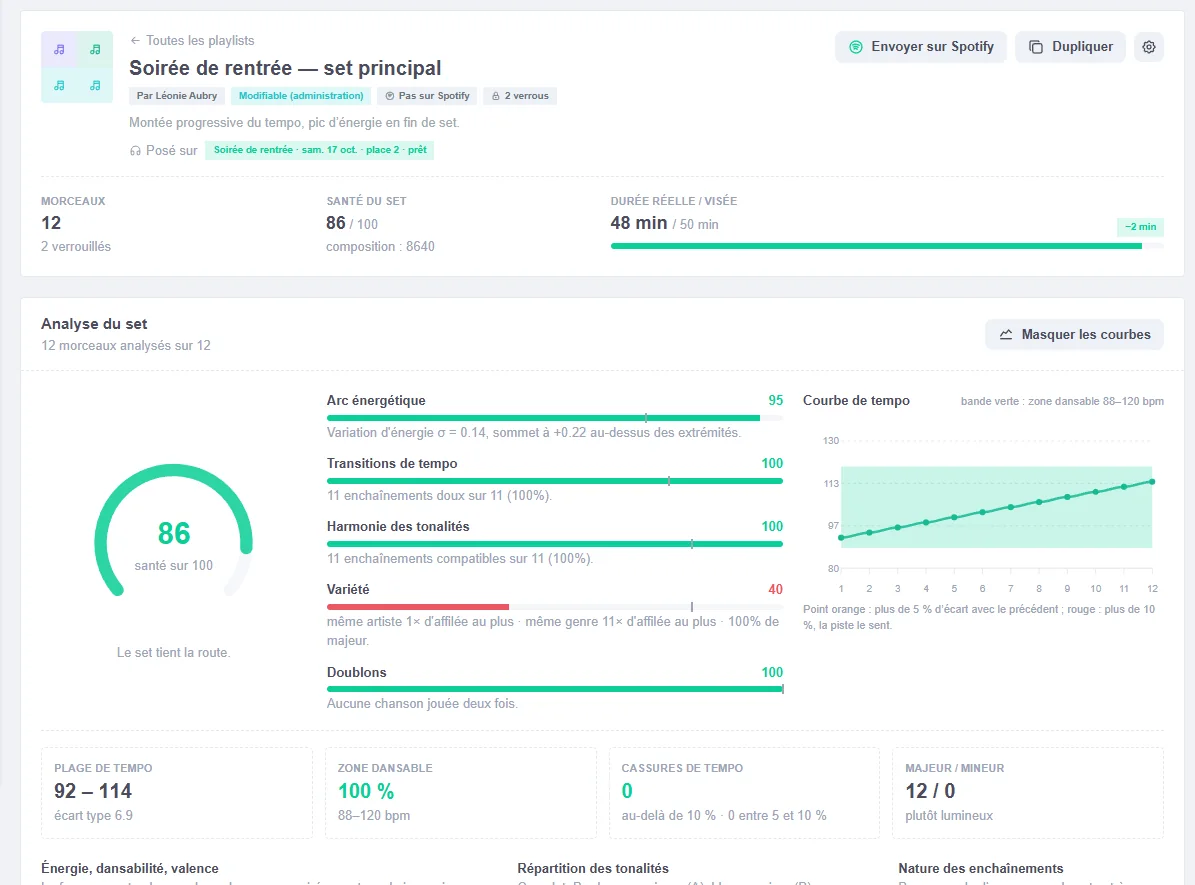This screenshot has height=885, width=1195.
Task: Click the icon in Pas sur Spotify badge
Action: pyautogui.click(x=389, y=96)
